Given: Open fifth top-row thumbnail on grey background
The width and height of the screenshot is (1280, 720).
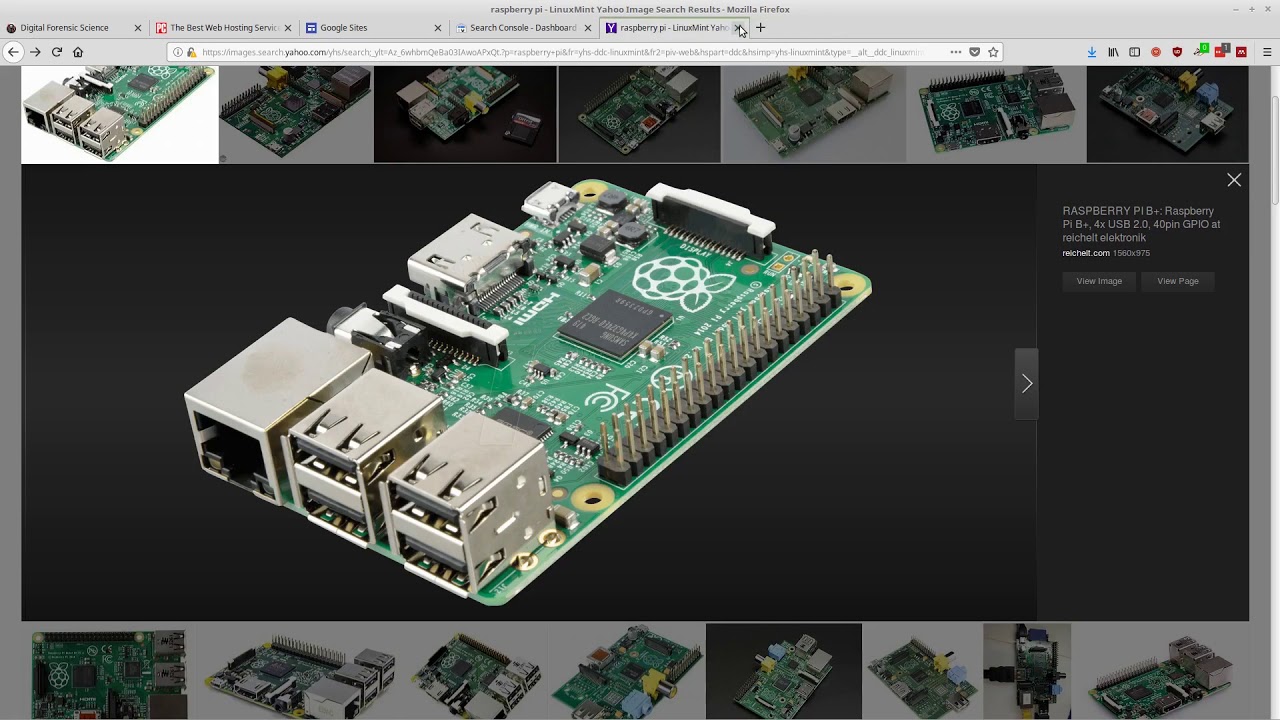Looking at the screenshot, I should (x=813, y=113).
